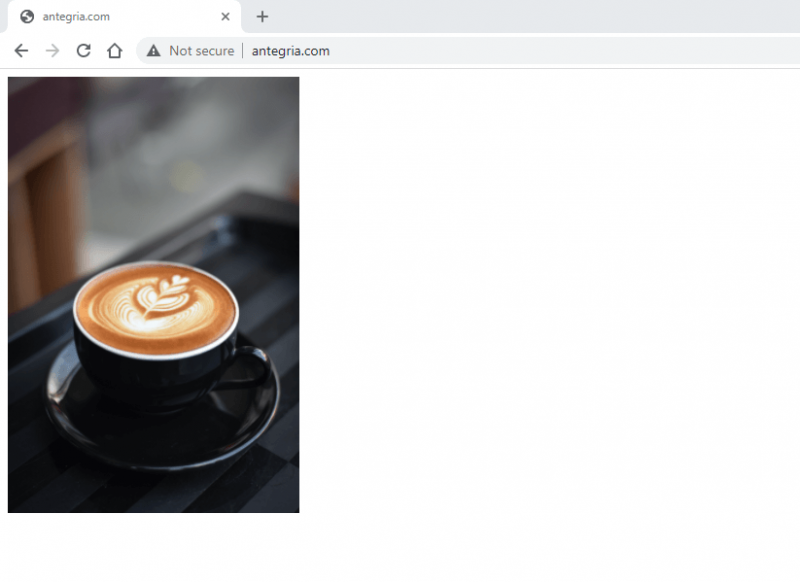This screenshot has width=800, height=582.
Task: Reload the page using the refresh icon
Action: [x=83, y=50]
